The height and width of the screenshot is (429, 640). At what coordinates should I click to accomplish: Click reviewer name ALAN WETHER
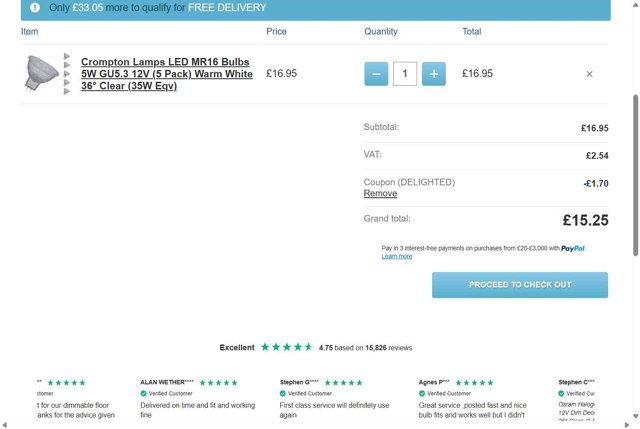point(167,382)
